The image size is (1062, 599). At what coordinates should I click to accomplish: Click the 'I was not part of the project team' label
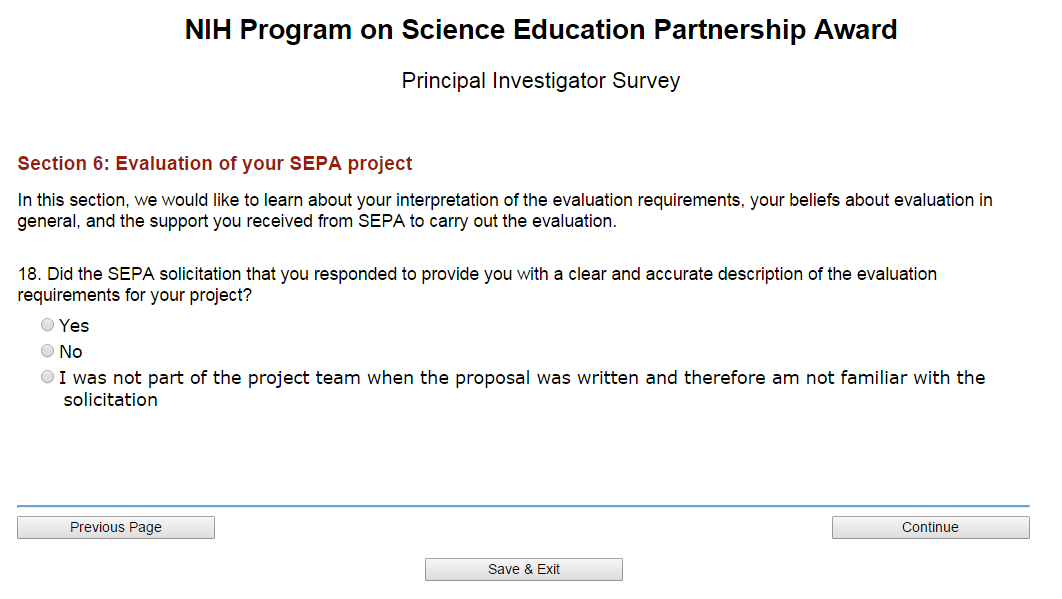pyautogui.click(x=522, y=378)
